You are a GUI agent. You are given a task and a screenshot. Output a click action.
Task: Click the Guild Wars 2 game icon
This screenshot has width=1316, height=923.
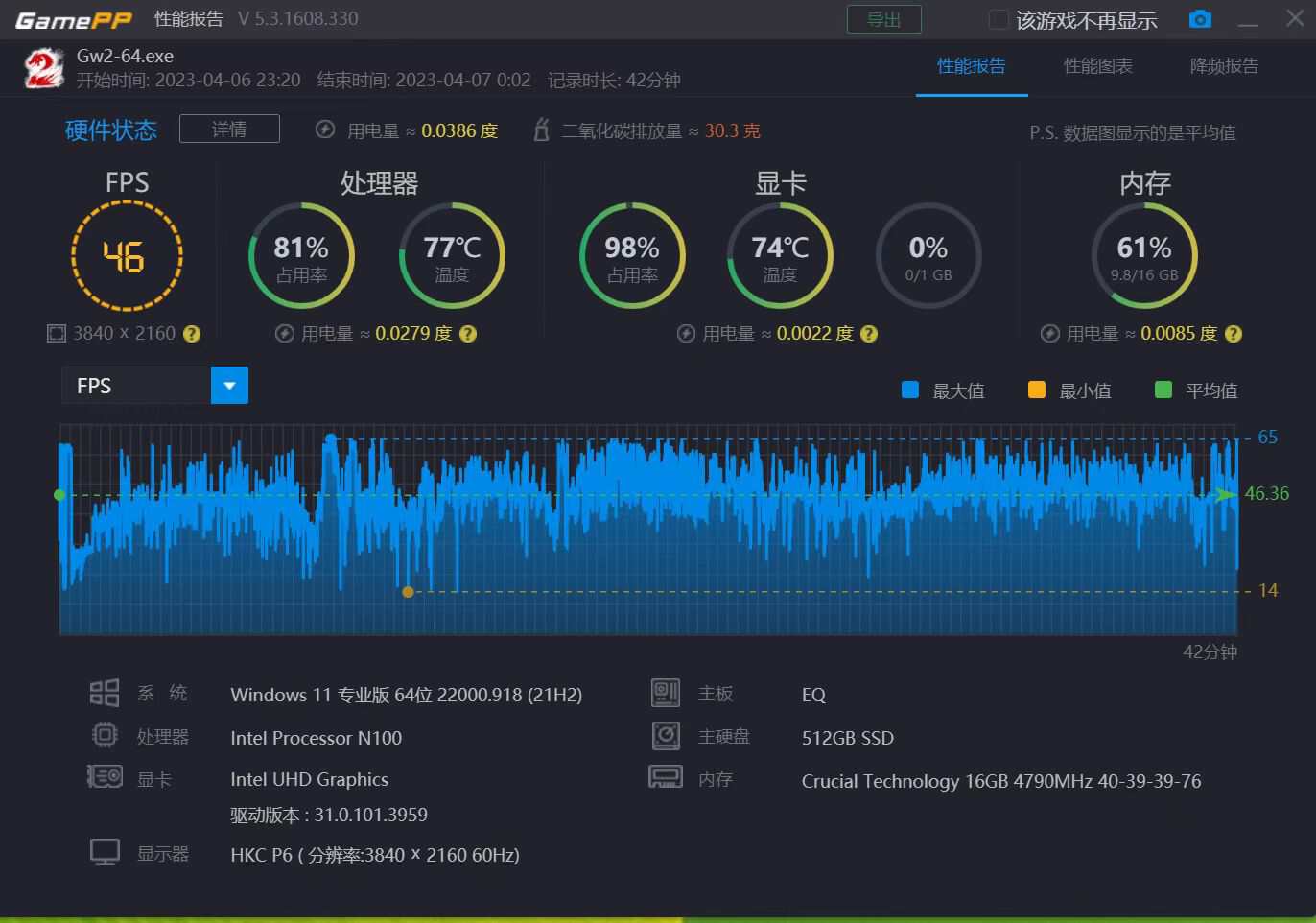[44, 68]
